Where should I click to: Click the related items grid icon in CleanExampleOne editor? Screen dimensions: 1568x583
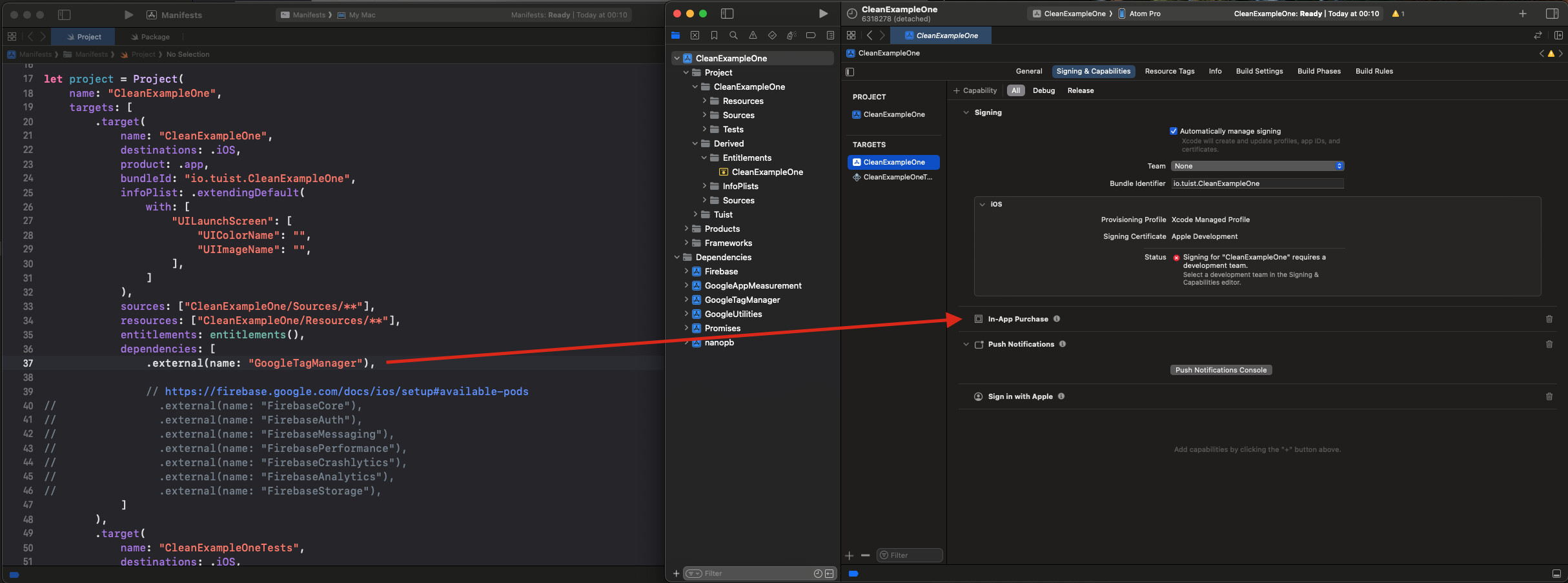[851, 36]
